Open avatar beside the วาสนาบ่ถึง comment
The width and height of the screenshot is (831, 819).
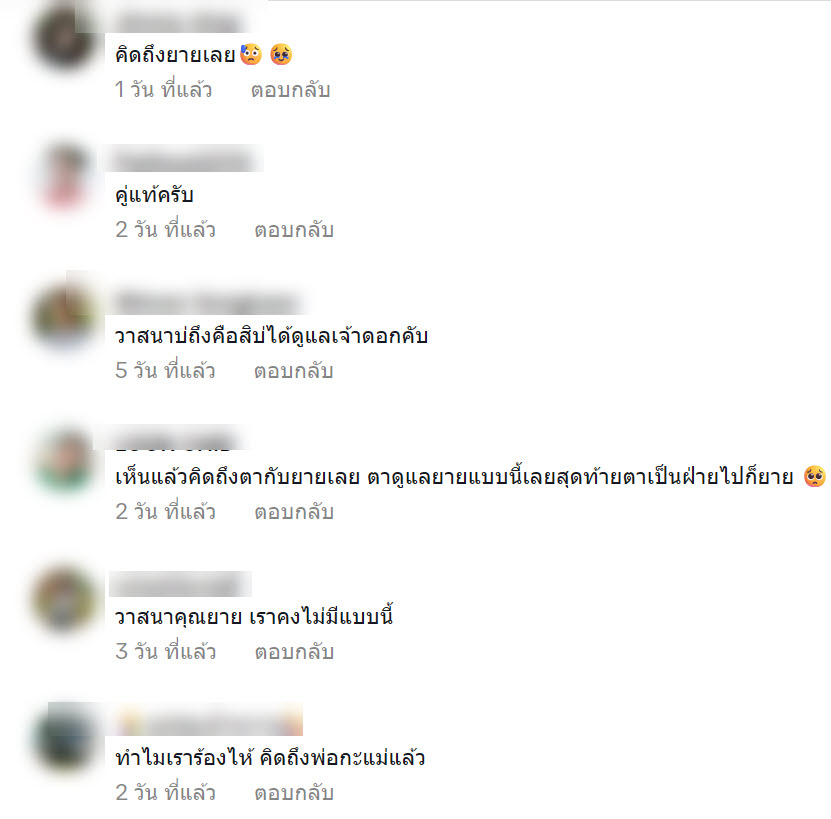(x=65, y=318)
